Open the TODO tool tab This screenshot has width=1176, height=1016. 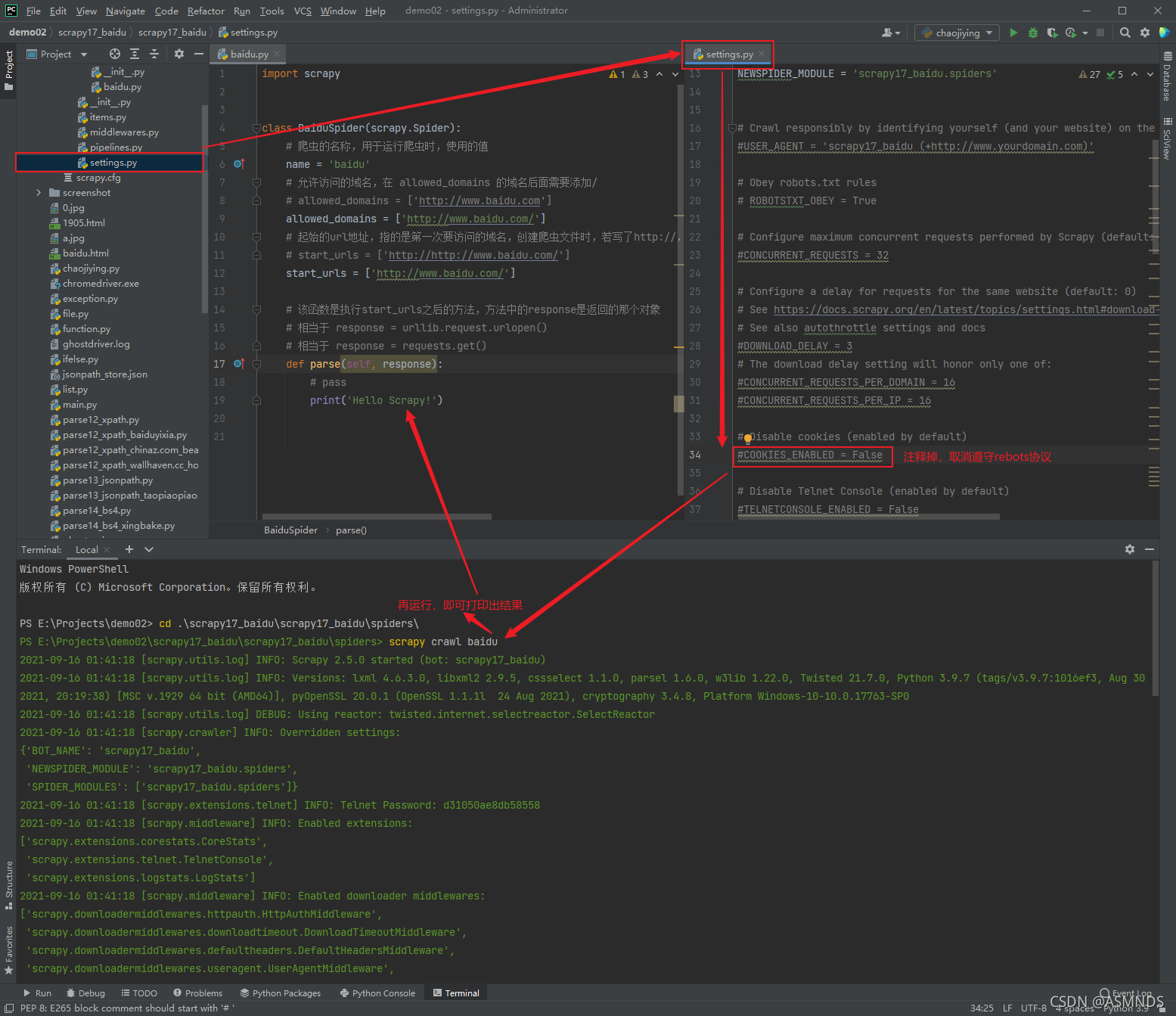(x=139, y=993)
